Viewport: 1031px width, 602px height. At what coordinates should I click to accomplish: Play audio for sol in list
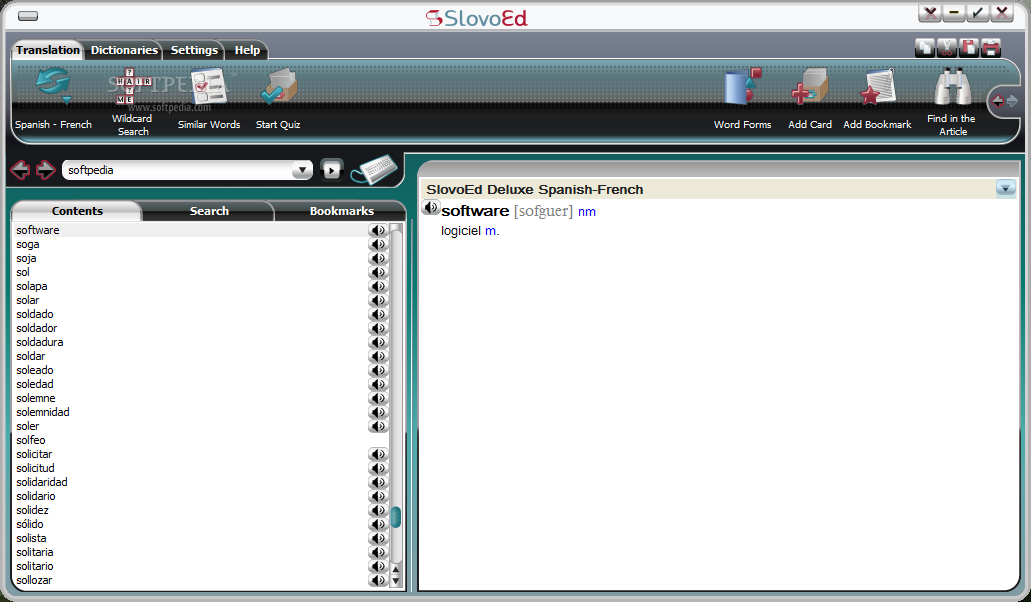click(x=378, y=272)
